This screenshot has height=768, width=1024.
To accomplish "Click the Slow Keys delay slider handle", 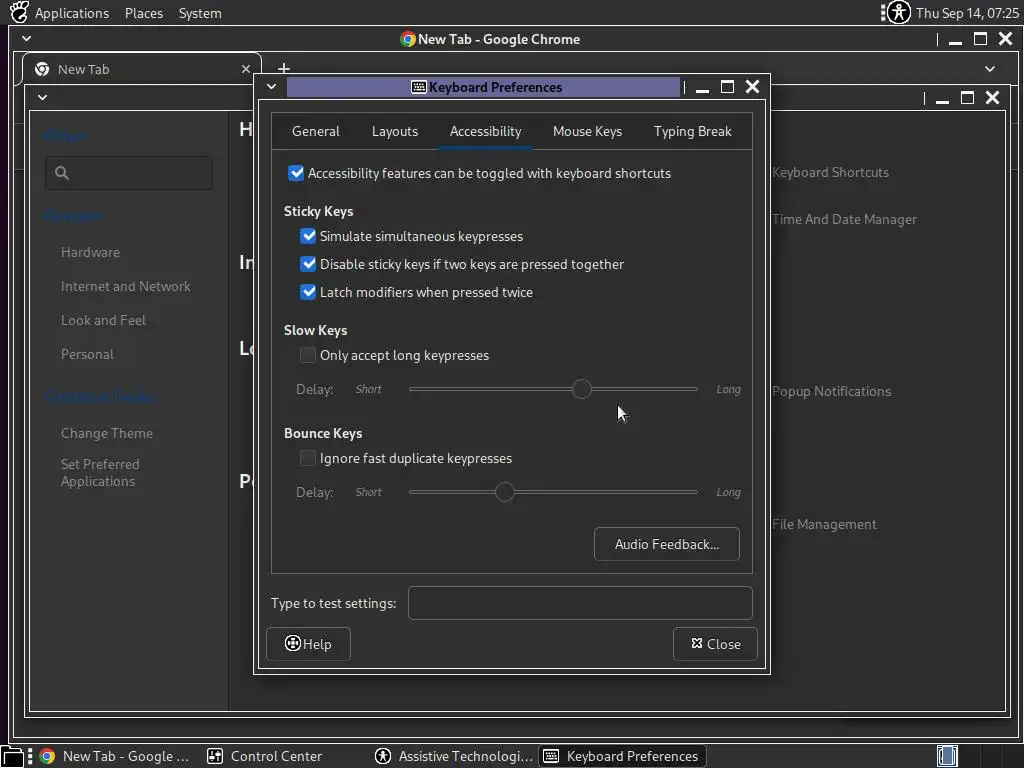I will pos(581,389).
